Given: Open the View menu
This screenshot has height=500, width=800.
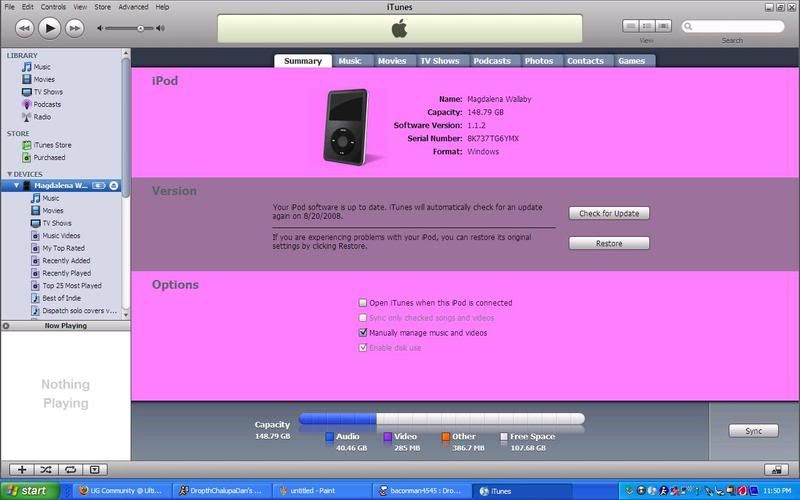Looking at the screenshot, I should (x=80, y=7).
